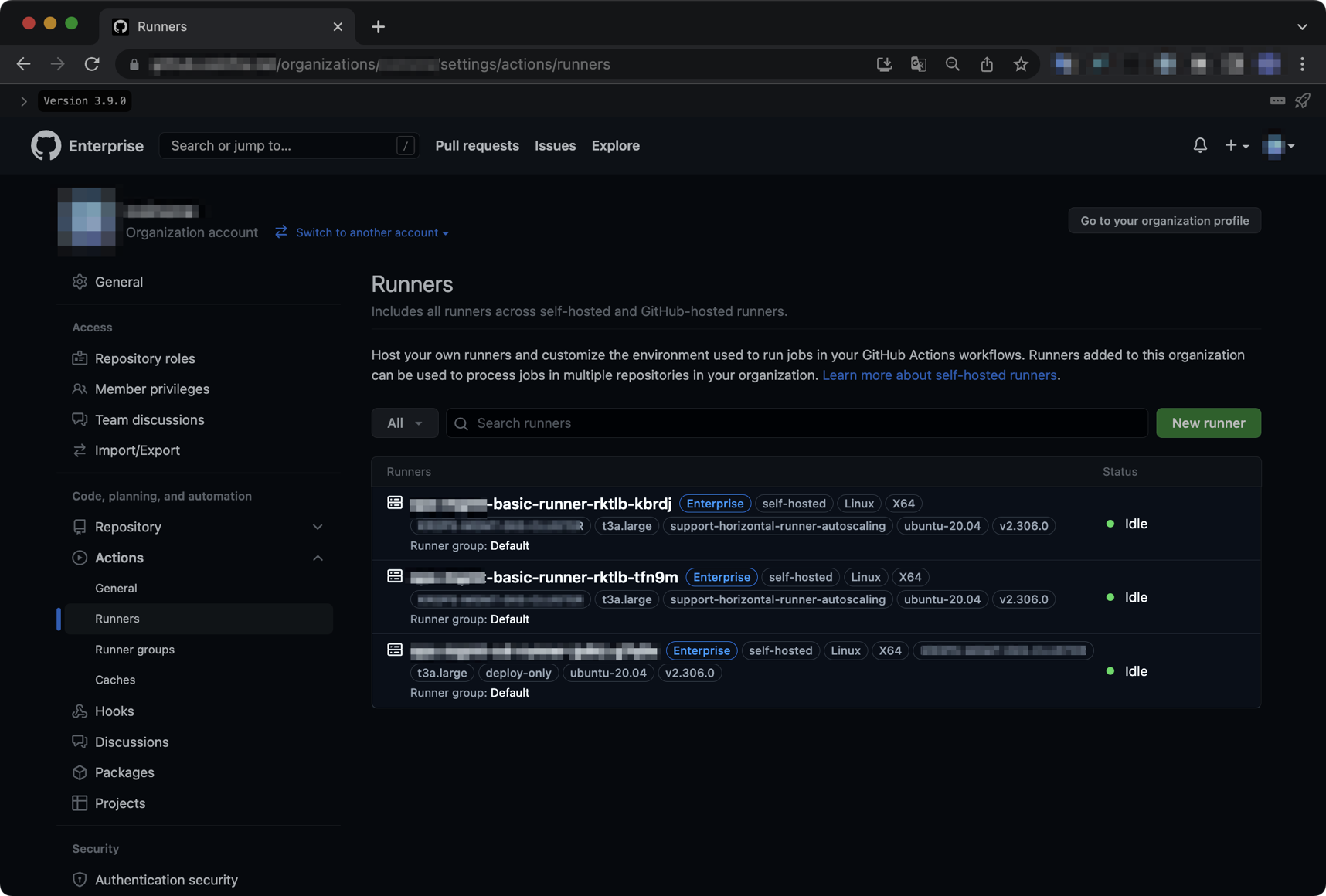This screenshot has width=1326, height=896.
Task: Bookmark this page with the star icon
Action: [1021, 64]
